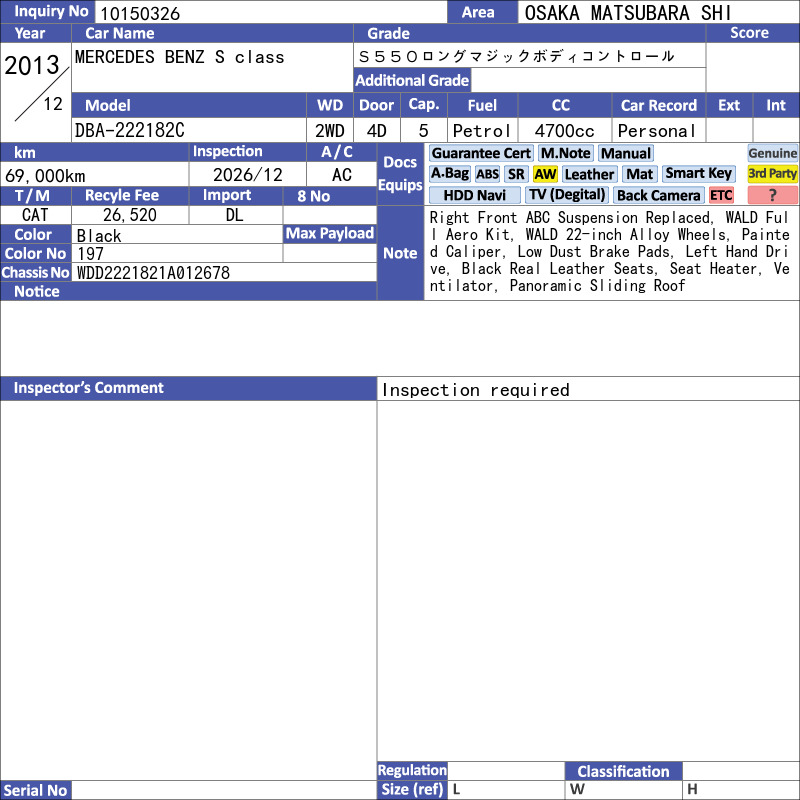The image size is (800, 800).
Task: Click the 4700cc engine value
Action: point(564,131)
